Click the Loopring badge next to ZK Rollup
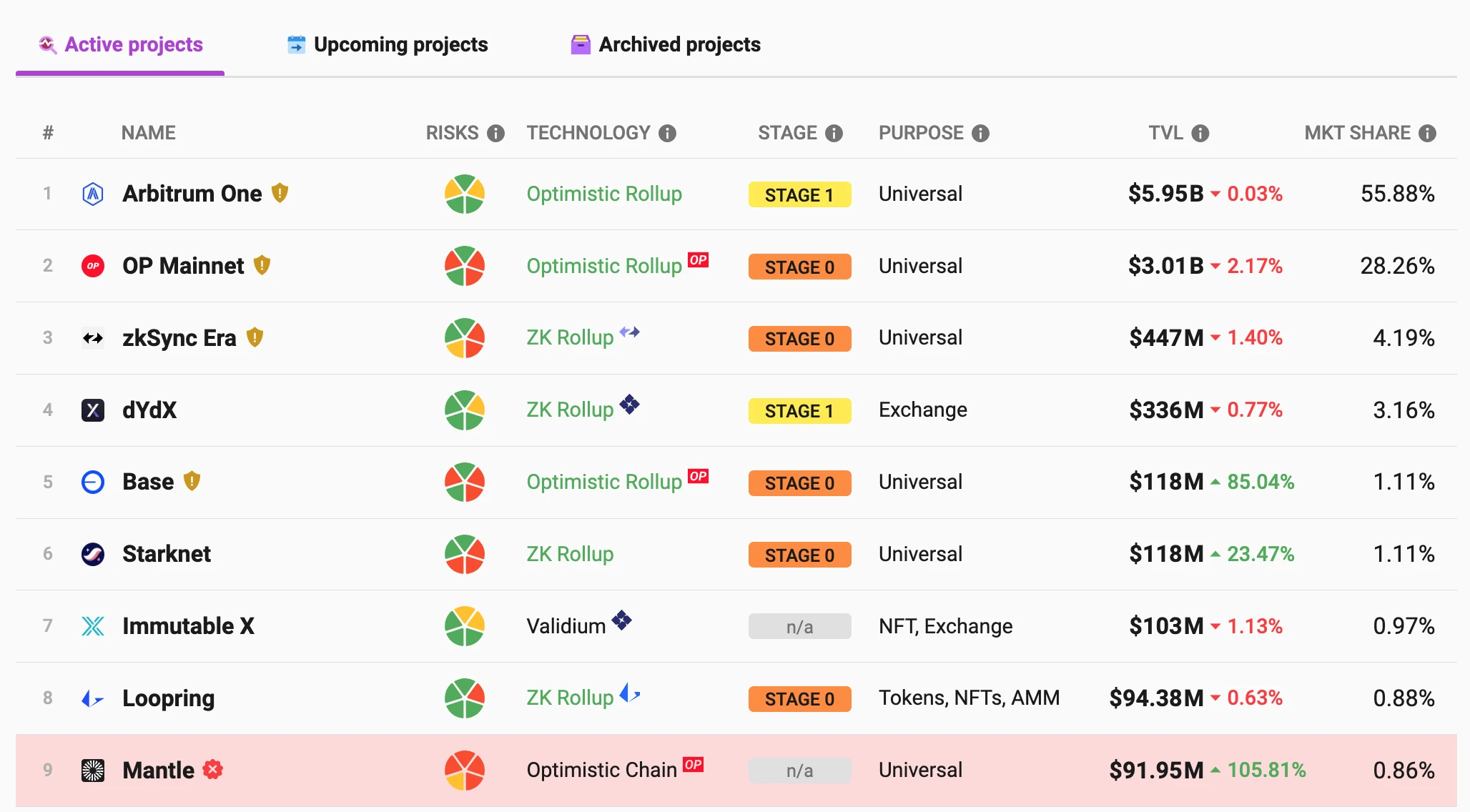The height and width of the screenshot is (812, 1470). point(629,693)
